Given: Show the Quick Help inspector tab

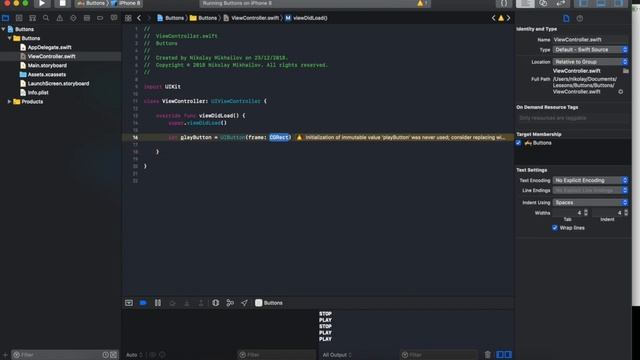Looking at the screenshot, I should pos(580,18).
